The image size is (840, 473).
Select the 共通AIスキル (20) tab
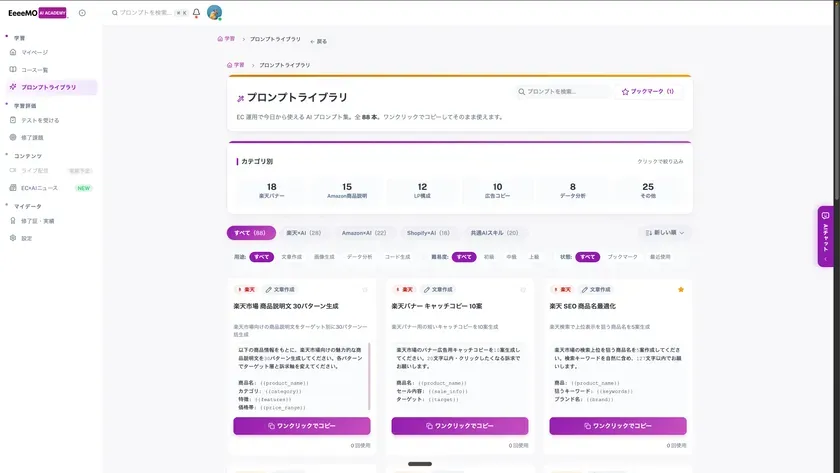coord(494,233)
